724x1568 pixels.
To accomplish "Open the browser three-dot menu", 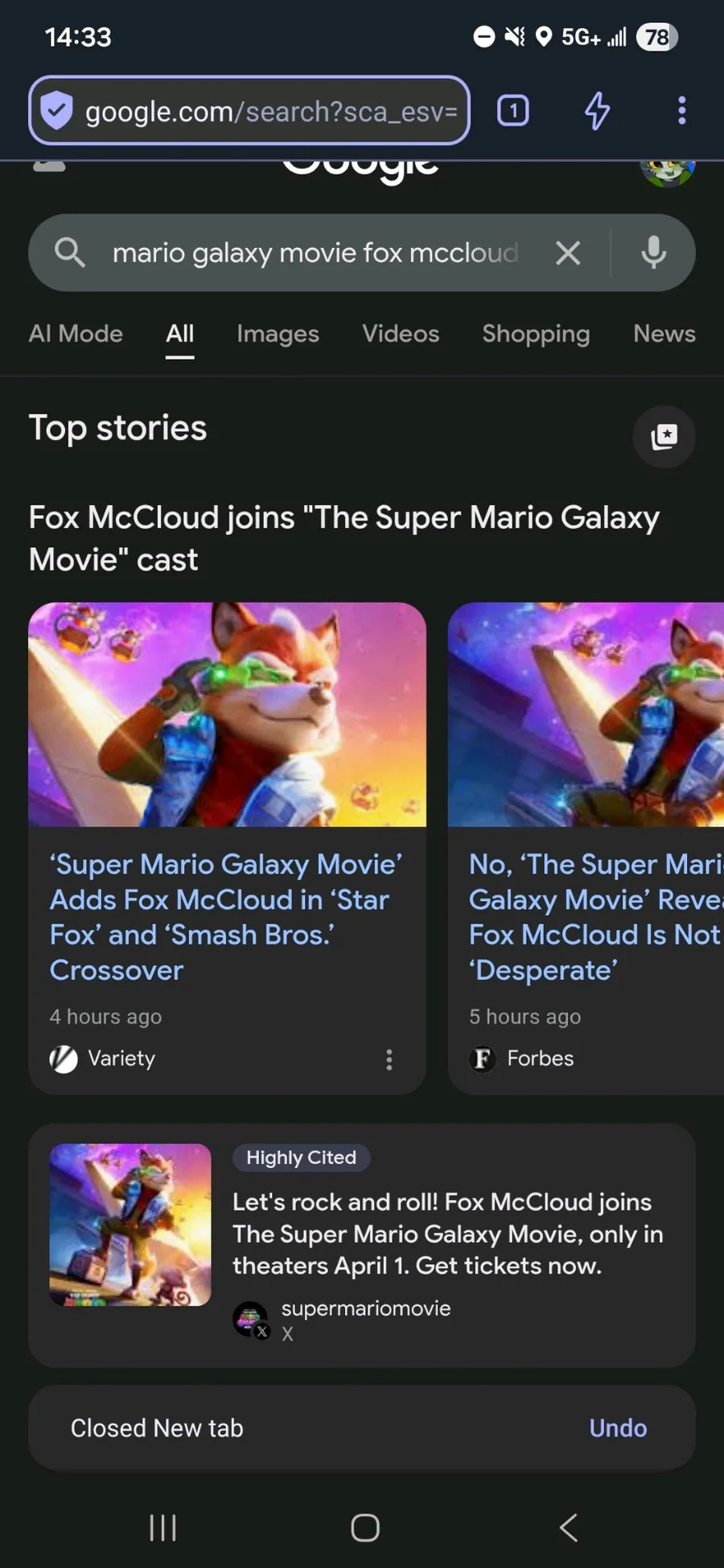I will tap(681, 110).
